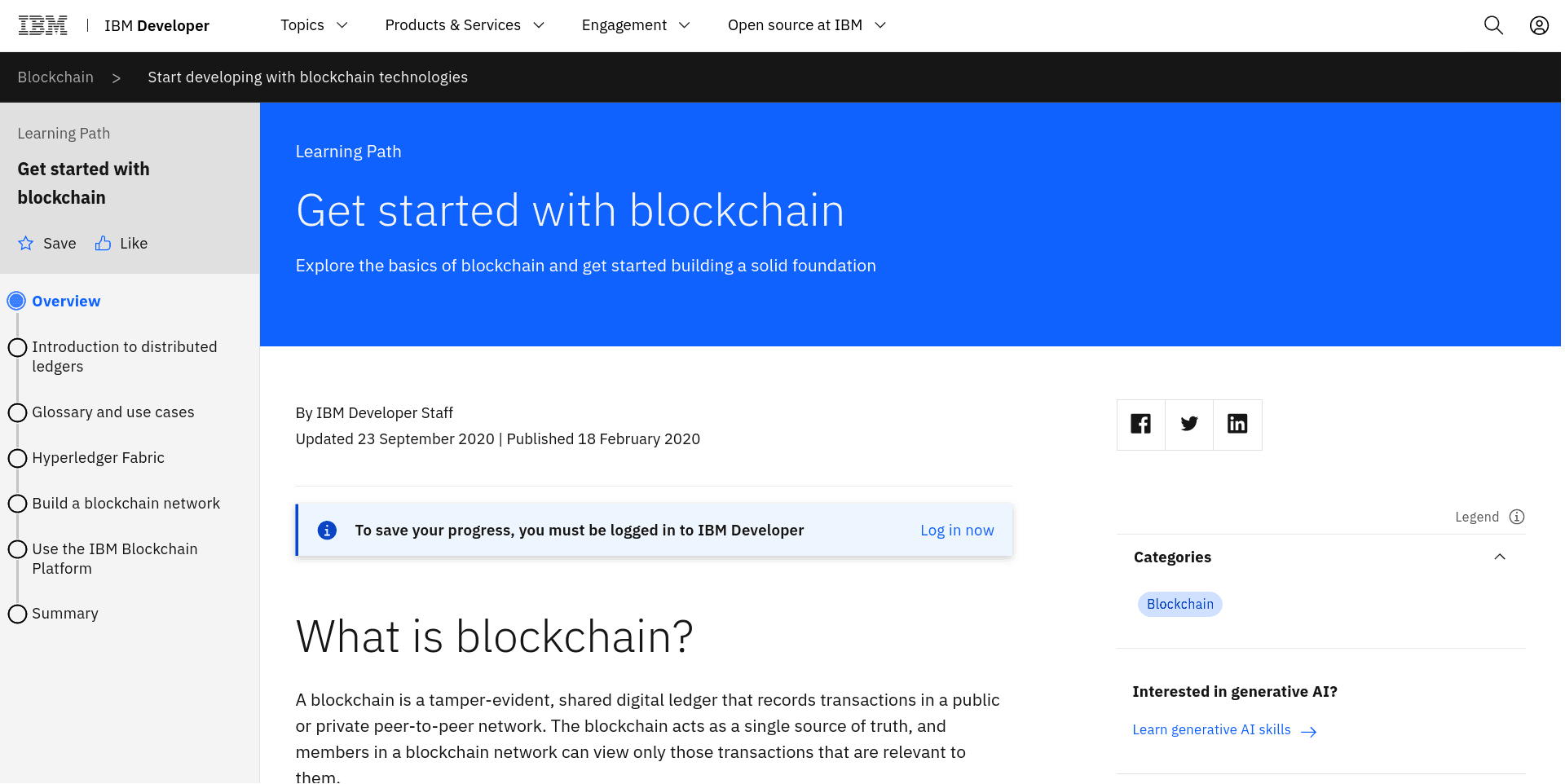Screen dimensions: 1565x784
Task: Share on Facebook icon
Action: (1140, 424)
